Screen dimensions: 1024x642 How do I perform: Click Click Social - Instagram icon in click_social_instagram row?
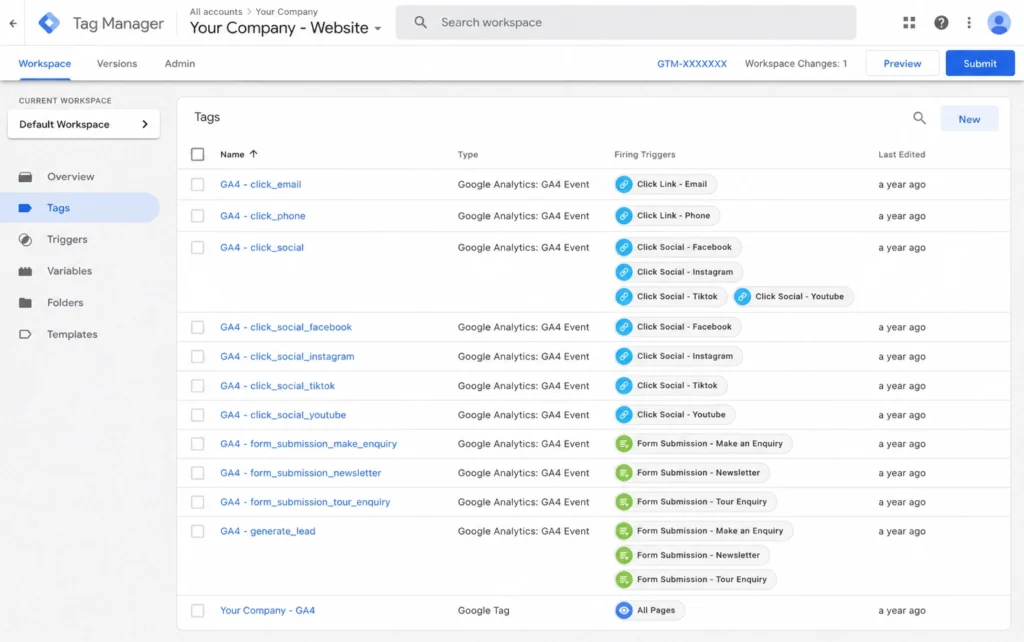(624, 356)
